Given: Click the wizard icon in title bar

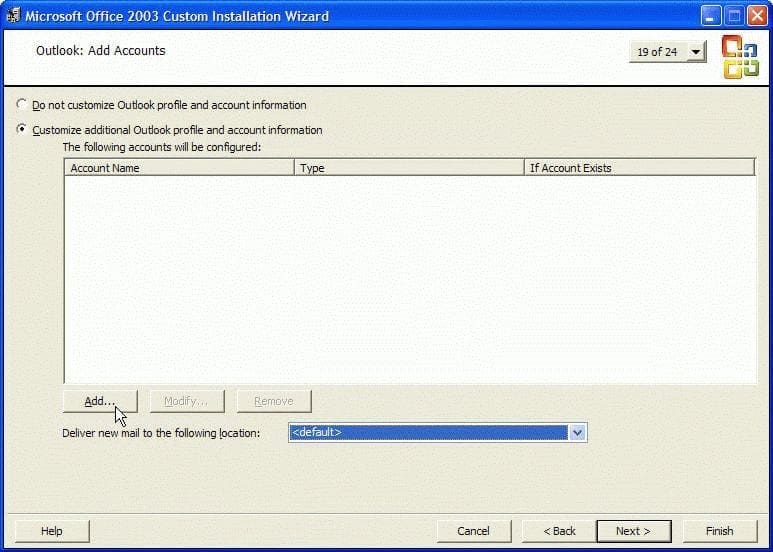Looking at the screenshot, I should pos(13,15).
